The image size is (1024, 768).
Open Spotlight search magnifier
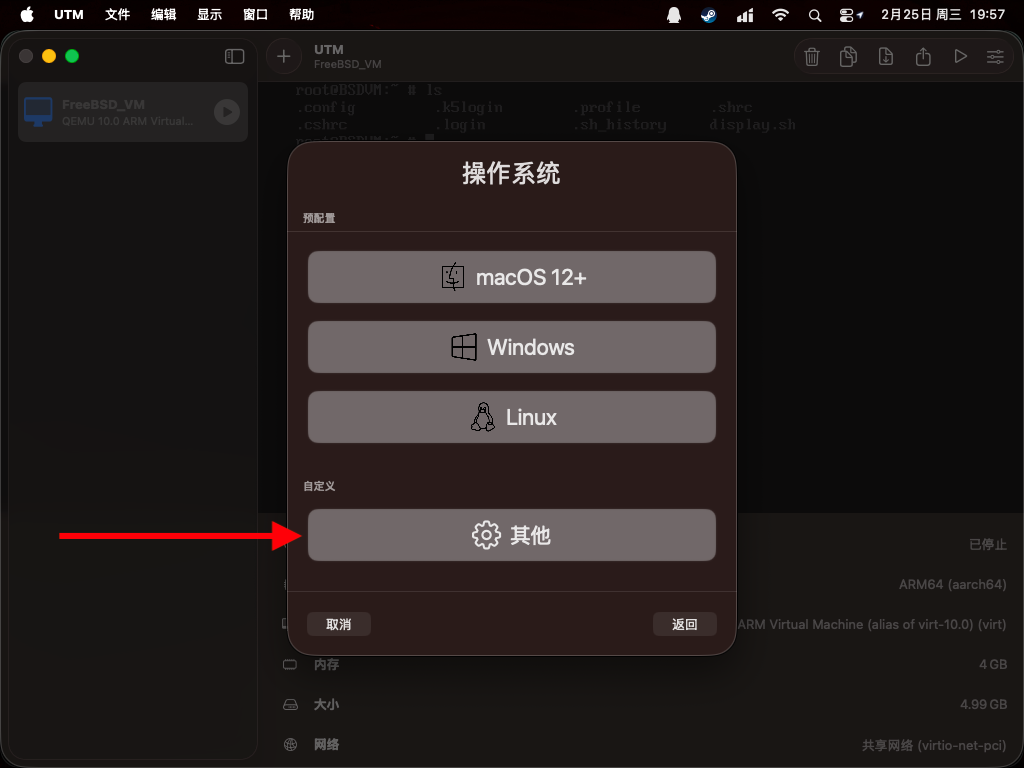tap(815, 16)
